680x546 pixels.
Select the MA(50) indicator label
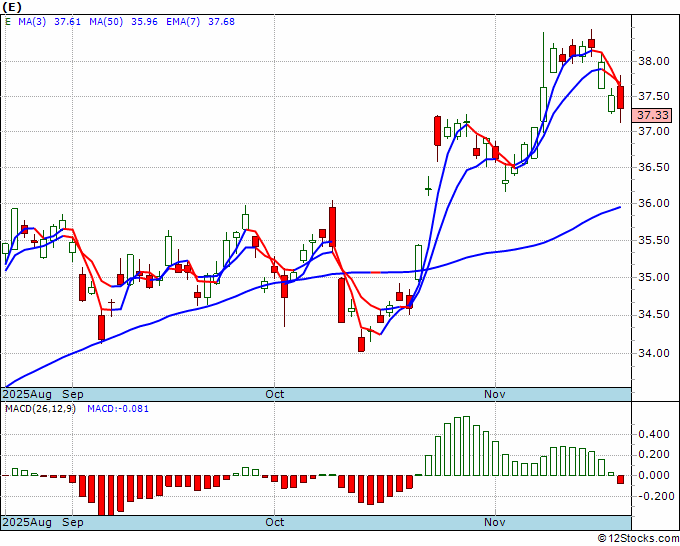(106, 22)
